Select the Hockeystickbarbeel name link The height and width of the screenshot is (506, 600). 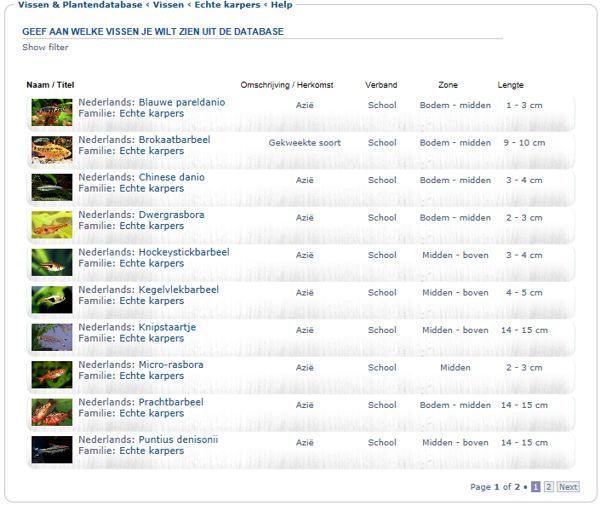tap(184, 252)
